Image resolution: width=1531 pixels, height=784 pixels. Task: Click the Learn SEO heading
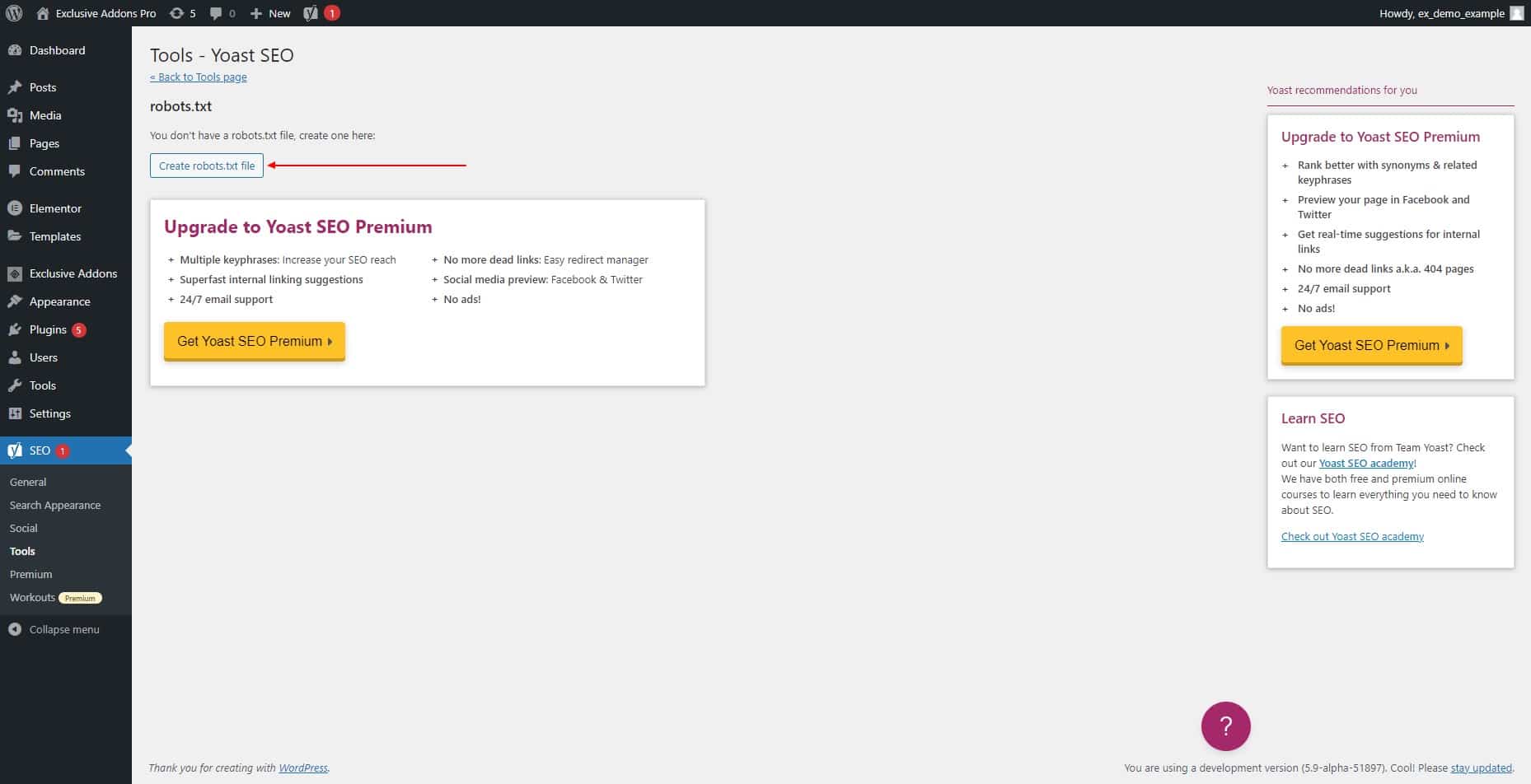[1313, 418]
